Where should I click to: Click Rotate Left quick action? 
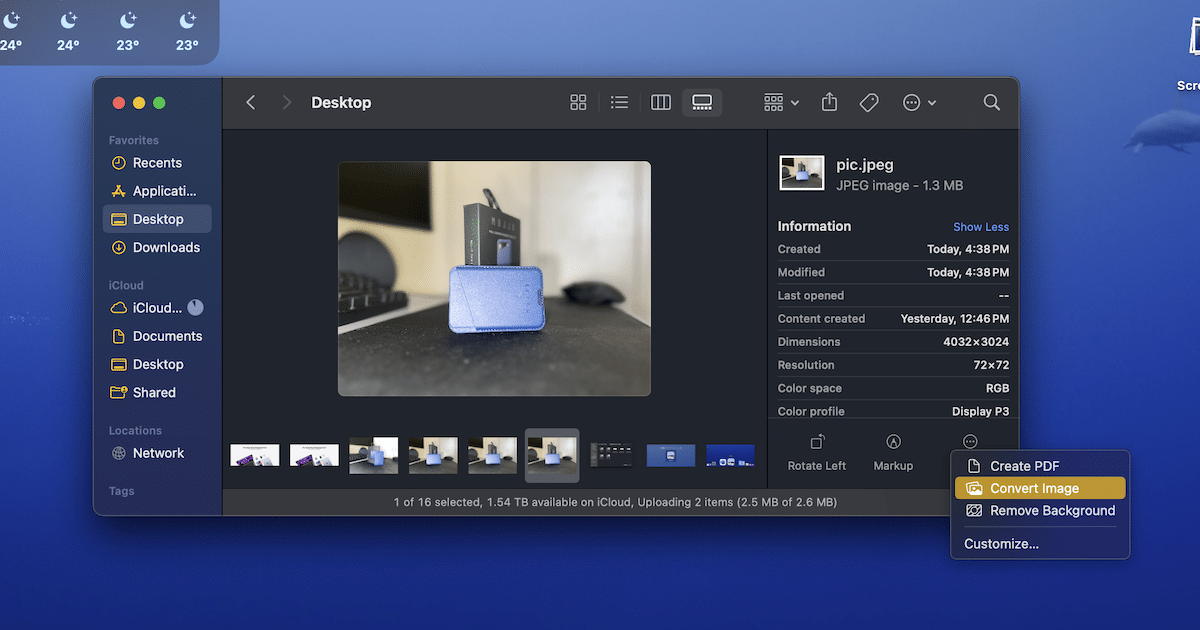pos(817,451)
